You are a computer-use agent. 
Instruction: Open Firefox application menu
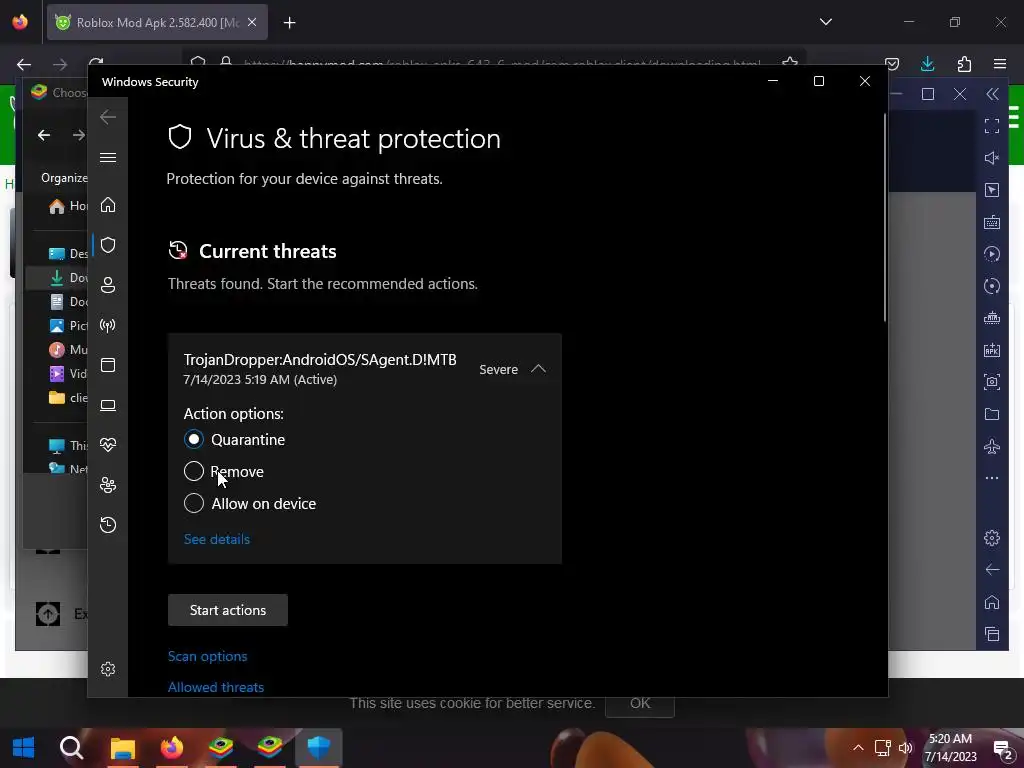click(x=1000, y=63)
